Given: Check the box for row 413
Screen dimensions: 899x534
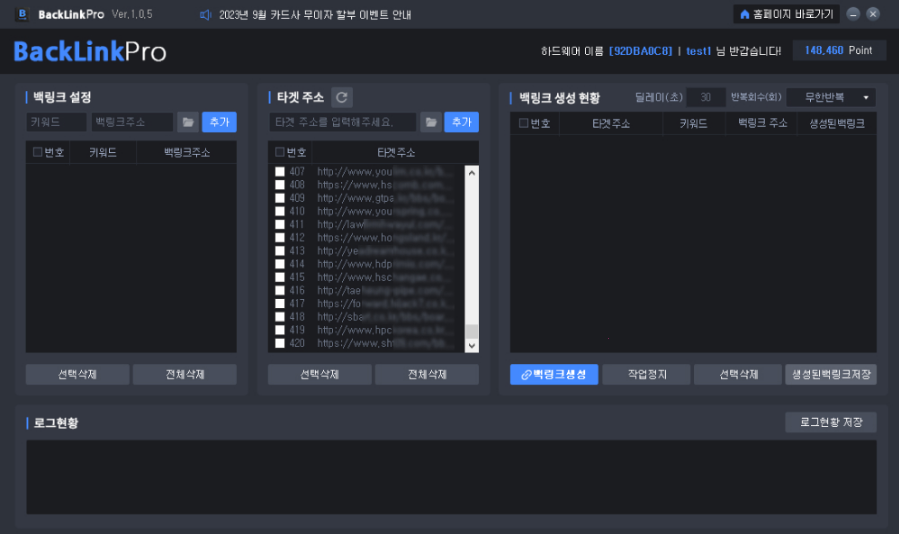Looking at the screenshot, I should click(x=280, y=251).
